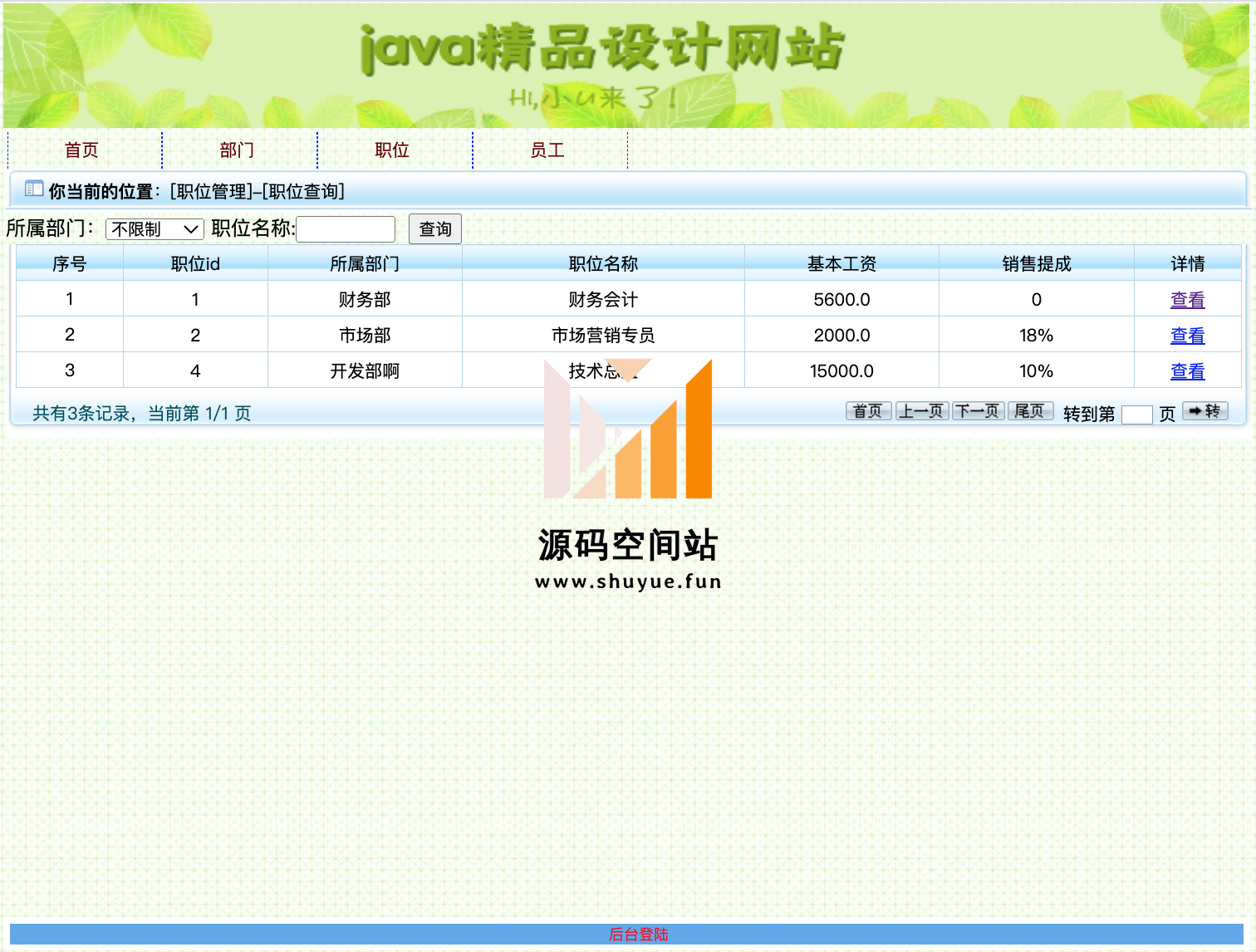The height and width of the screenshot is (952, 1256).
Task: Click the orange bar-chart logo
Action: click(629, 429)
